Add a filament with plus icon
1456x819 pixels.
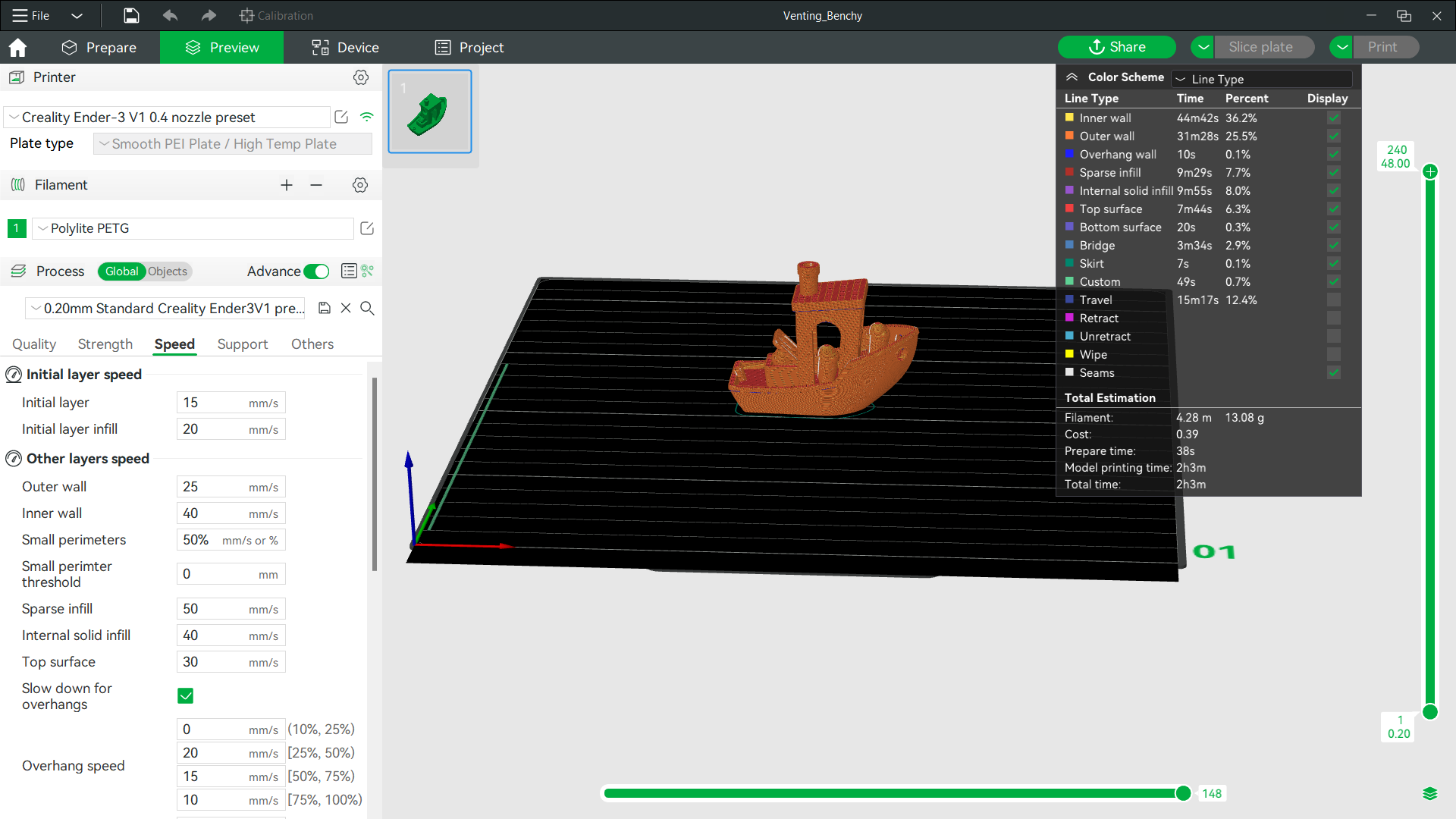(287, 185)
